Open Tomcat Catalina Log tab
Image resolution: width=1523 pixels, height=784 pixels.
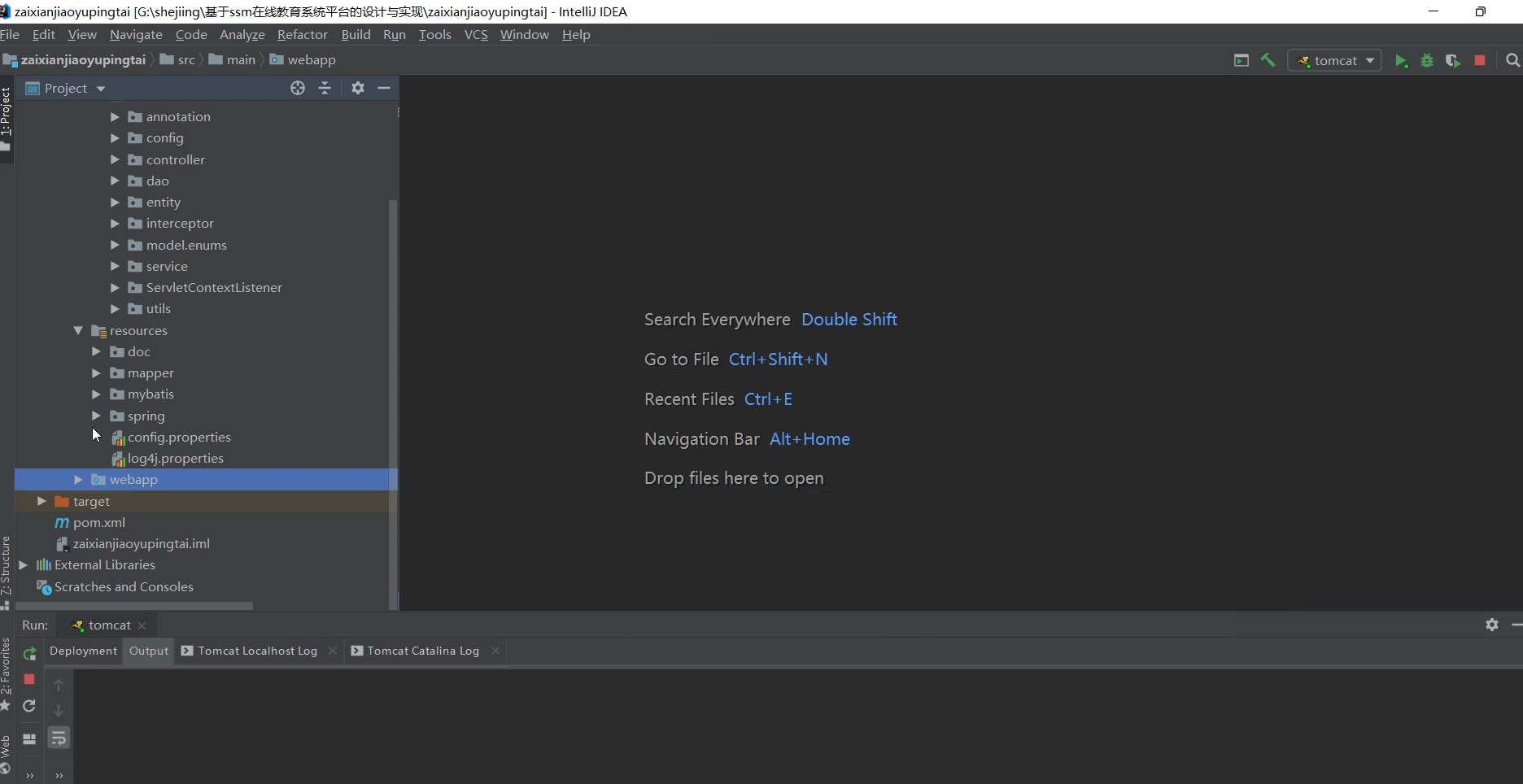pos(423,651)
